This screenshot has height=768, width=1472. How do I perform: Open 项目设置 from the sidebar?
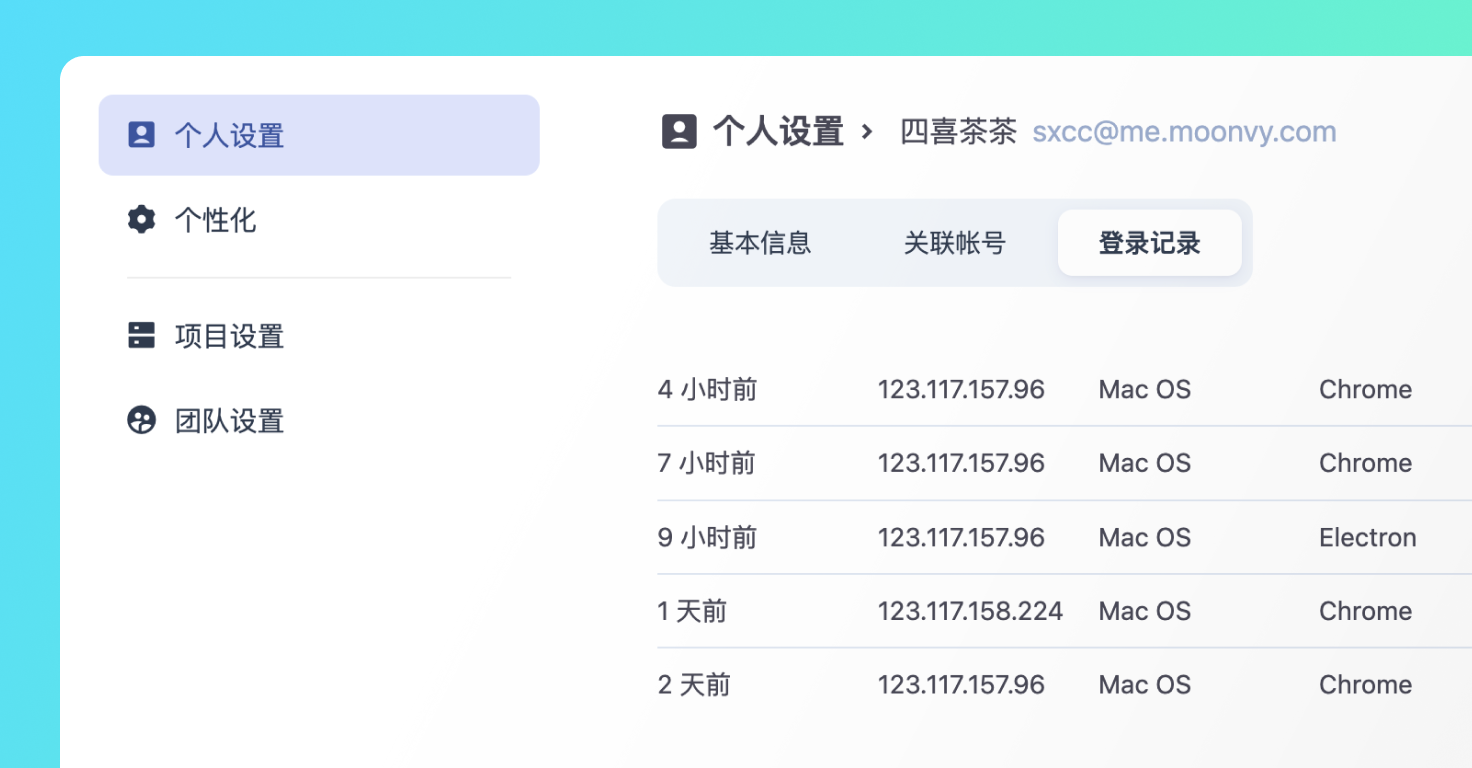(227, 336)
